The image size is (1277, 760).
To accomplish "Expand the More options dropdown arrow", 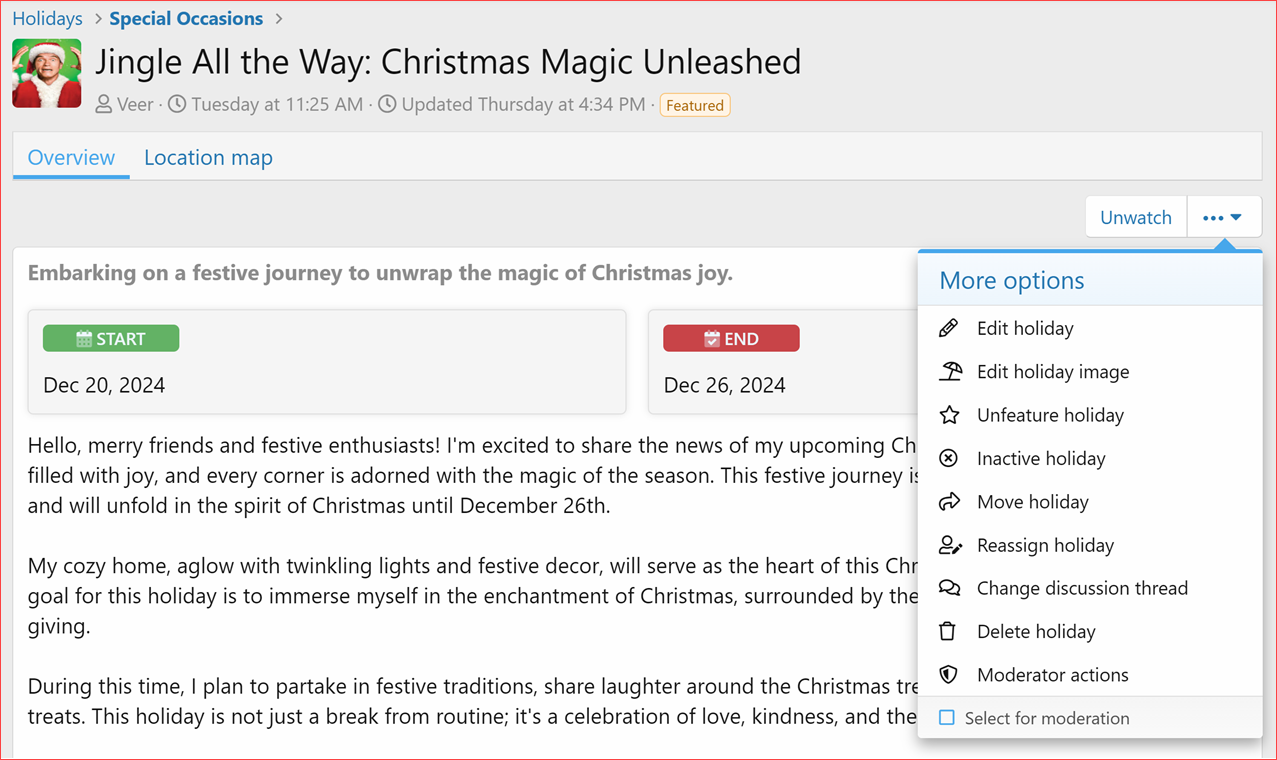I will [x=1240, y=217].
